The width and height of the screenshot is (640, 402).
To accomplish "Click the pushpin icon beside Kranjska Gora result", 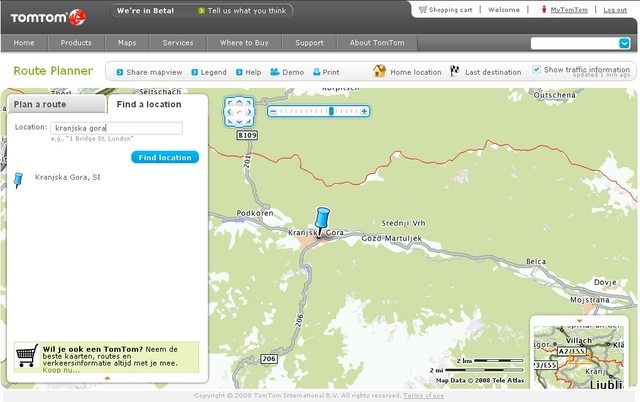I will click(18, 180).
